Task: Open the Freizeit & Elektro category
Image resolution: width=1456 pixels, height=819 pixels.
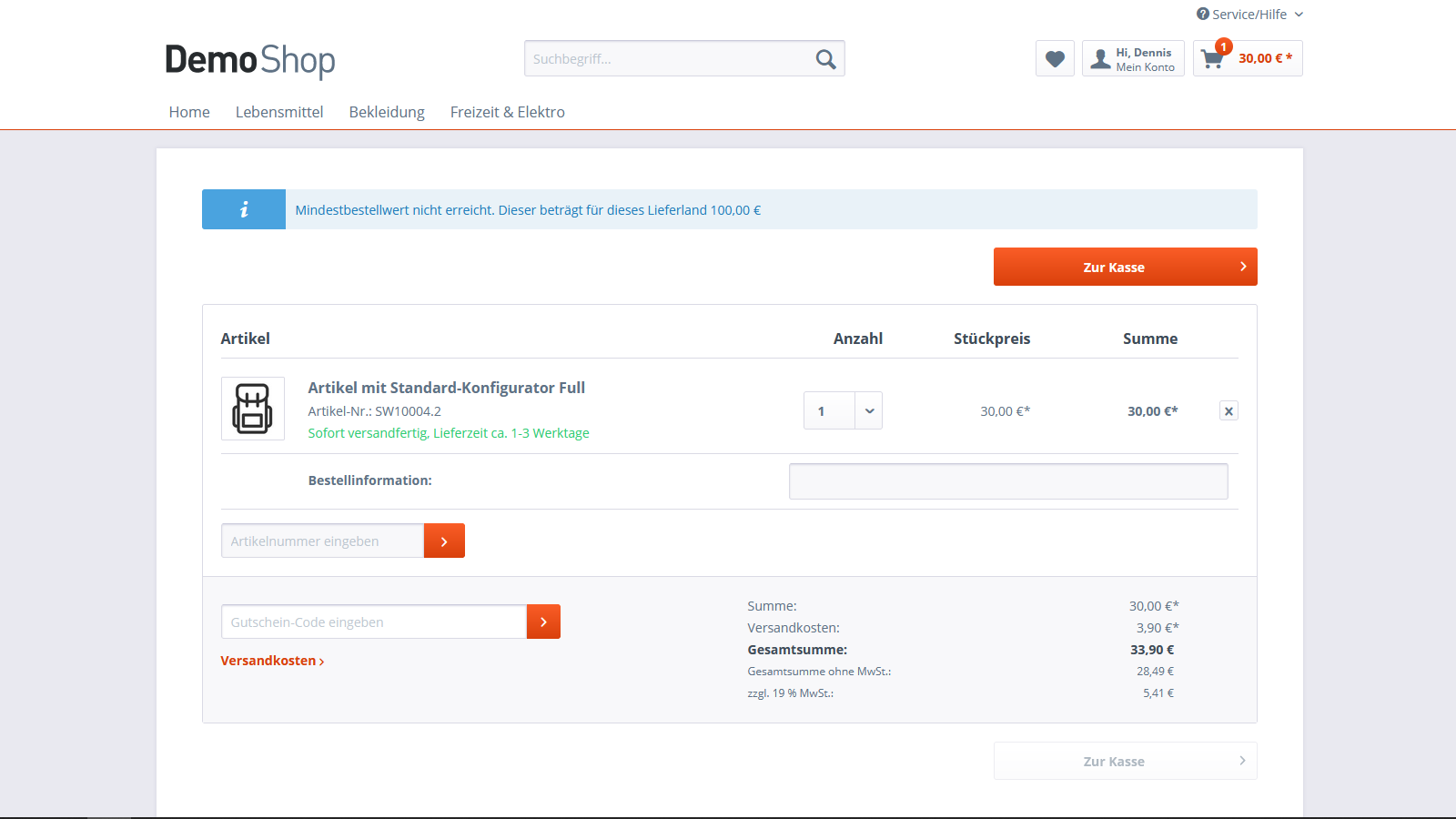Action: pyautogui.click(x=508, y=112)
